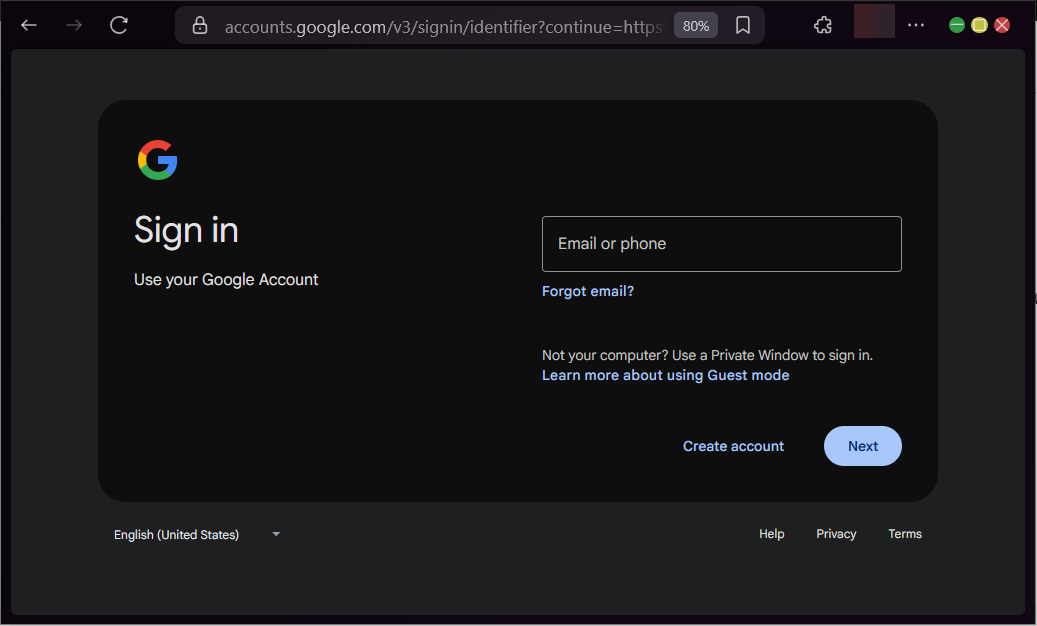Click the browser forward arrow
Viewport: 1037px width, 626px height.
73,25
